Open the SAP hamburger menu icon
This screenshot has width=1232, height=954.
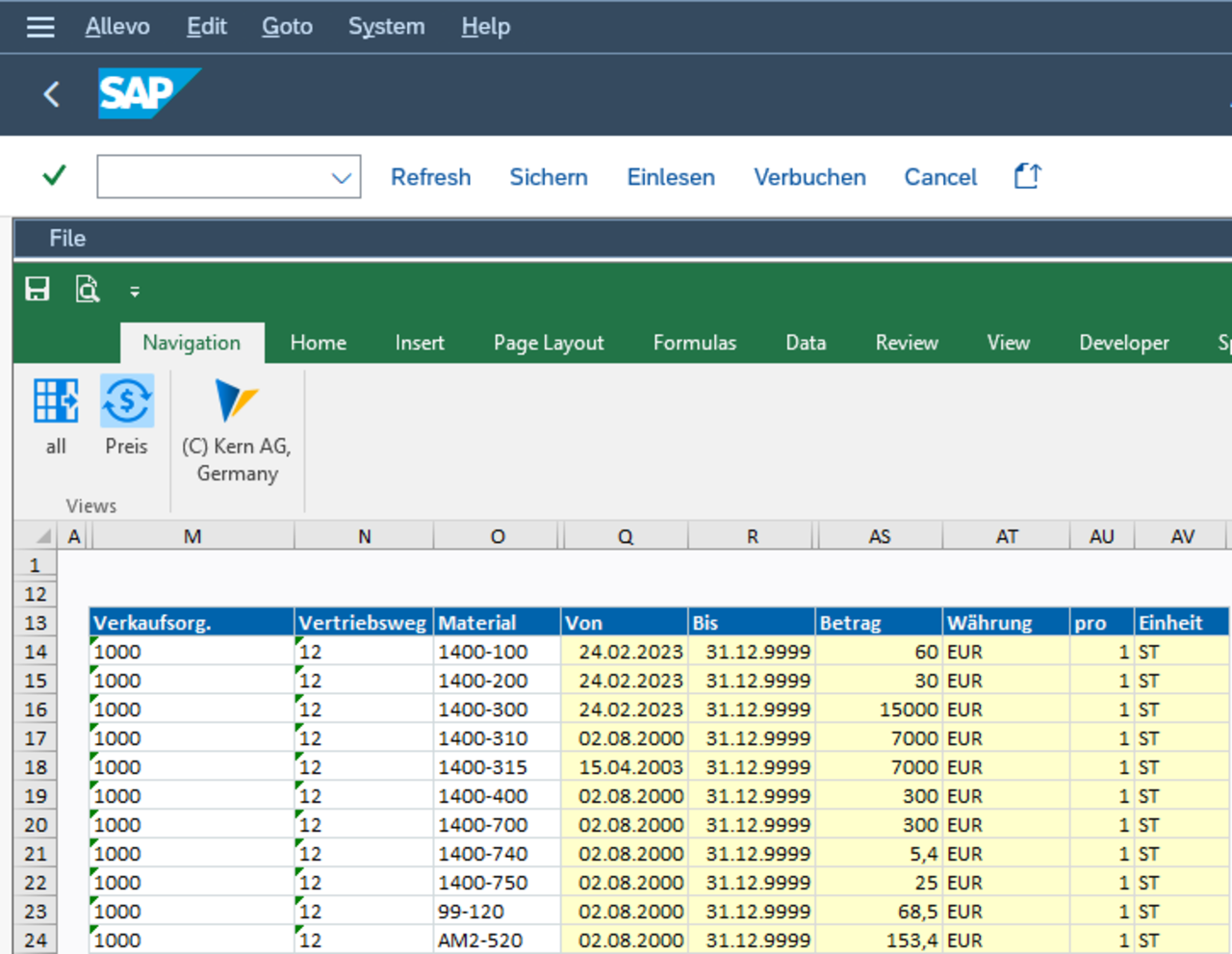tap(40, 27)
